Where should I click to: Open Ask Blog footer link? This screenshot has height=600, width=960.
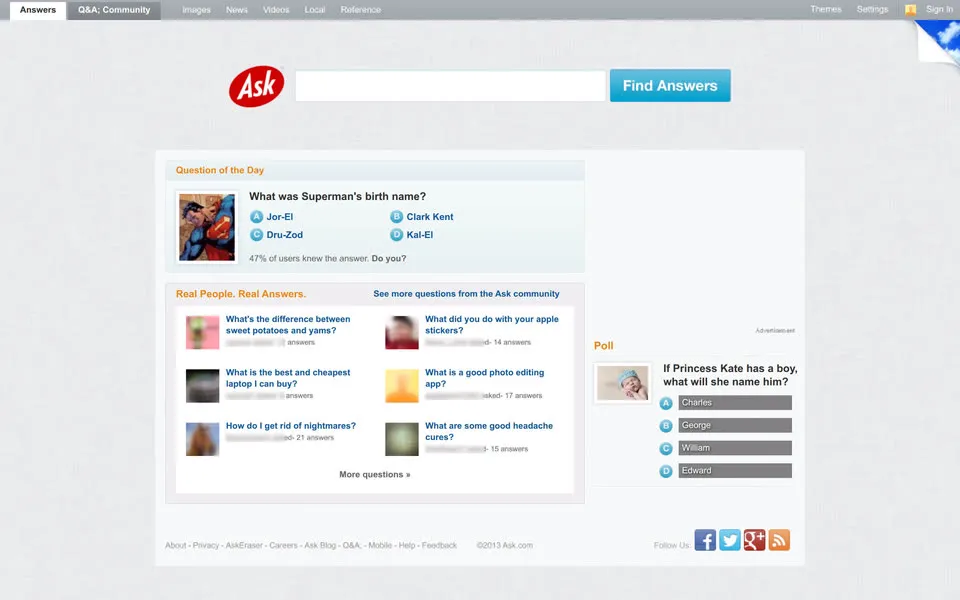coord(320,545)
